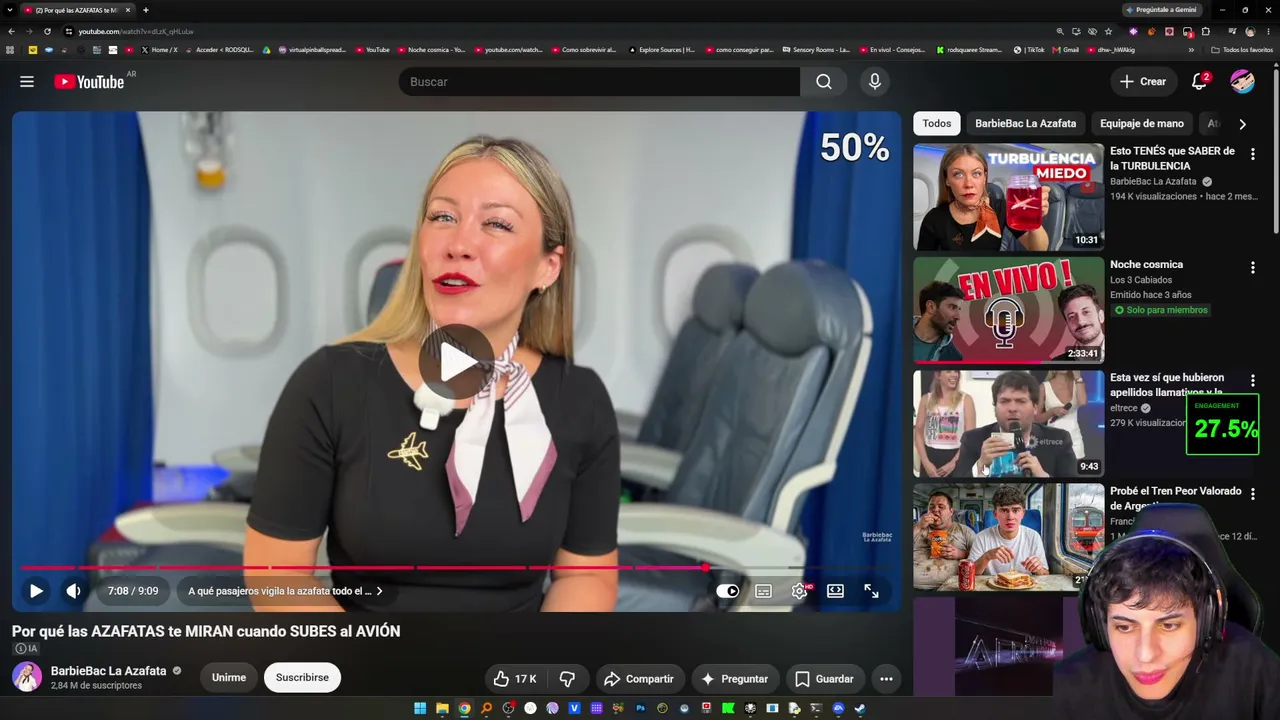Select the BarbieBac La Azafata chip
This screenshot has width=1280, height=720.
pos(1026,124)
